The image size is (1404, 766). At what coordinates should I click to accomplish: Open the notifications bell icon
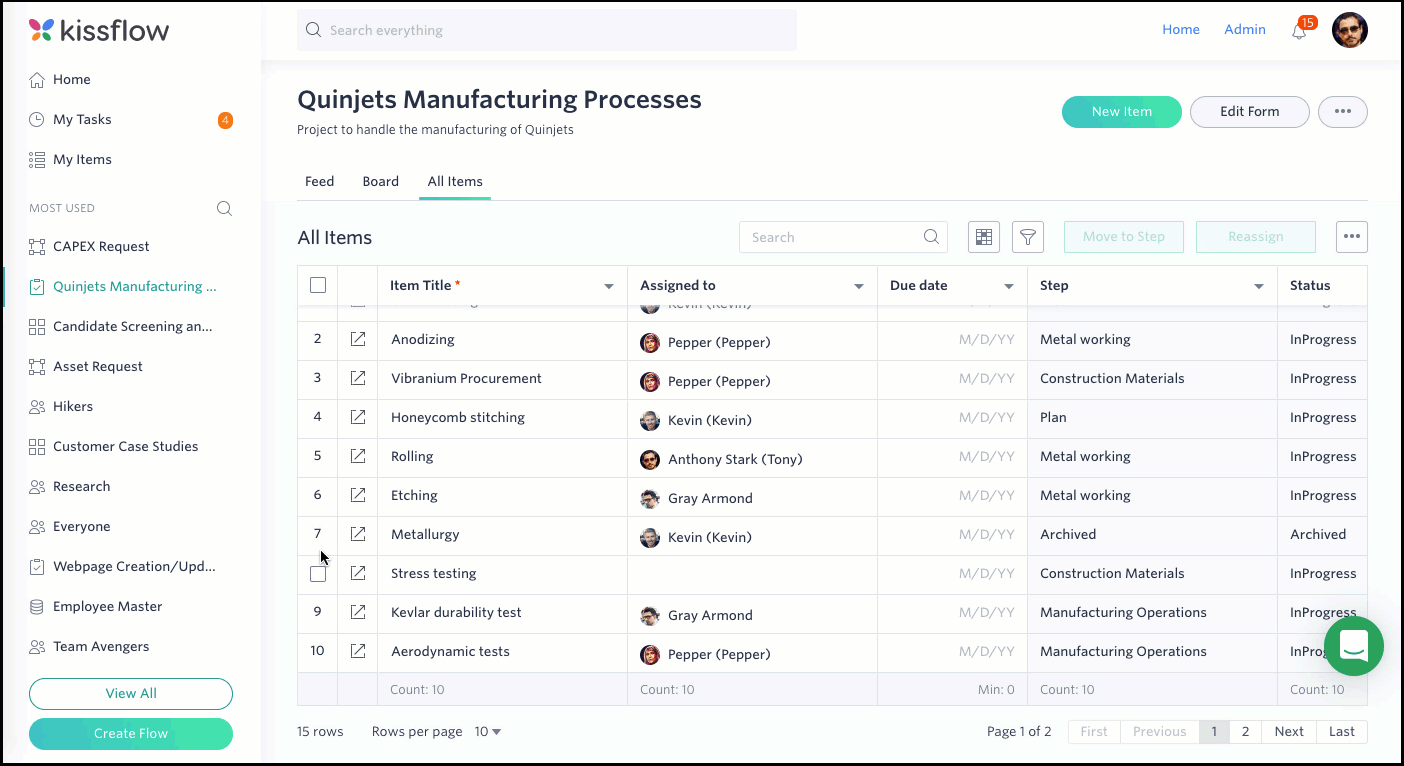(1299, 31)
